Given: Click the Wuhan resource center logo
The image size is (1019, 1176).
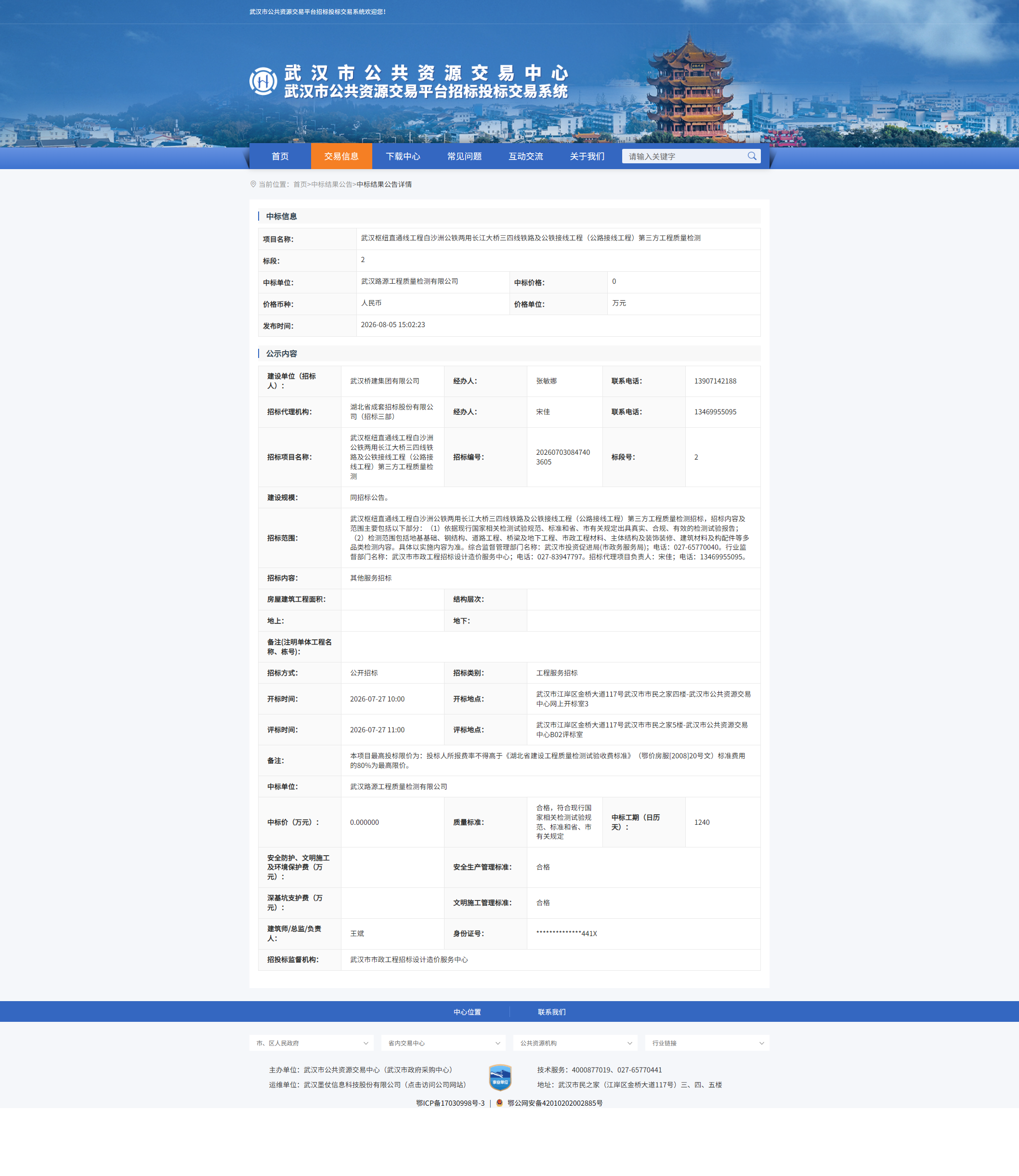Looking at the screenshot, I should coord(263,81).
